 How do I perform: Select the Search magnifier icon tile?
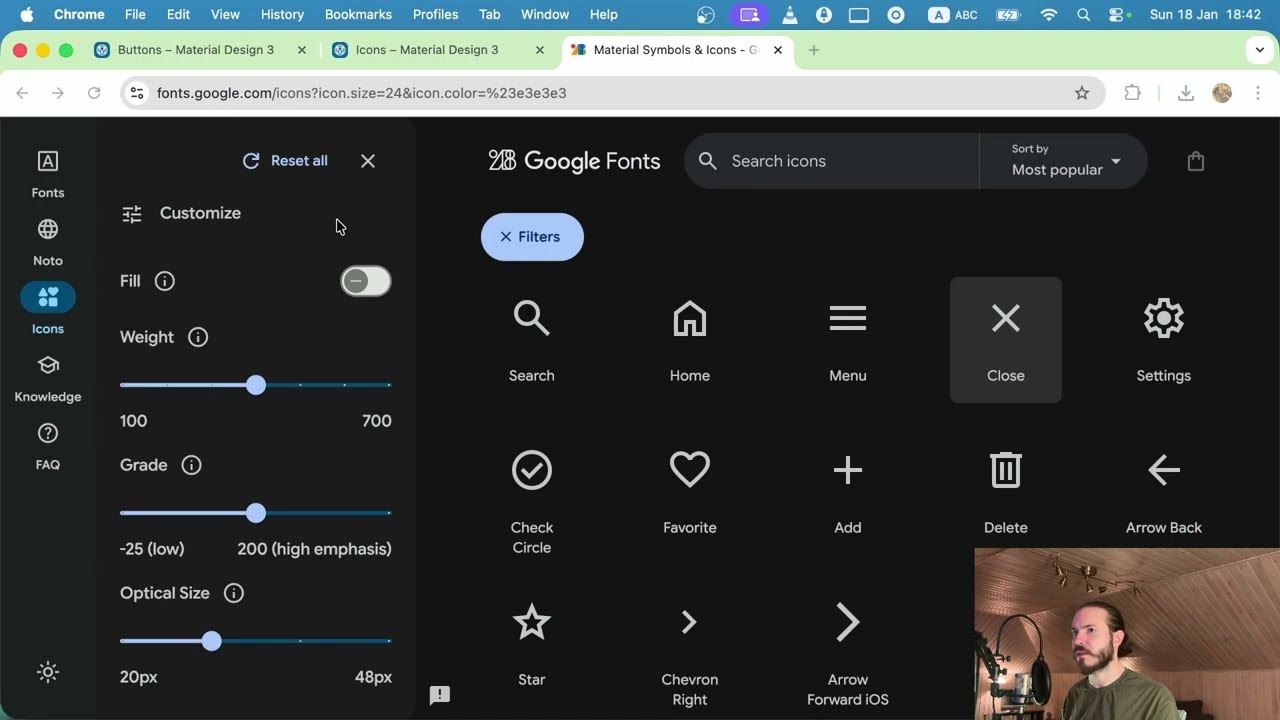click(x=531, y=340)
